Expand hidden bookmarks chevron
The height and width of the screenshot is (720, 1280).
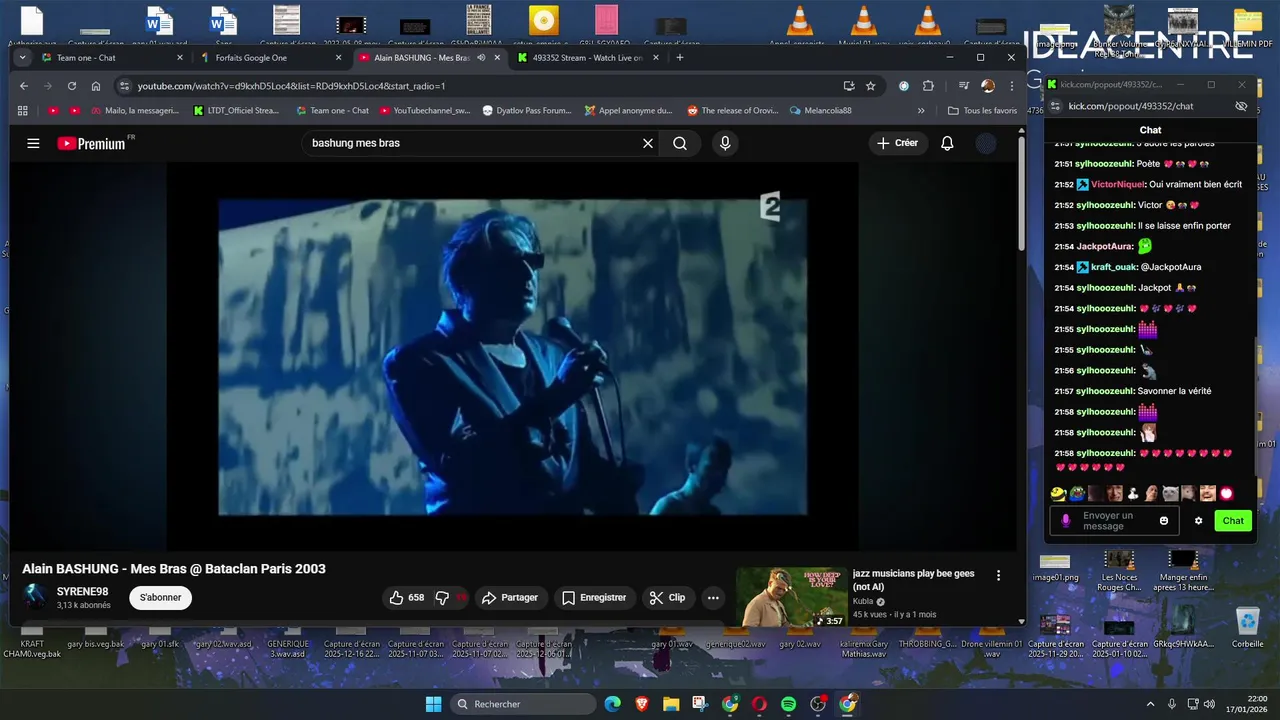coord(921,111)
